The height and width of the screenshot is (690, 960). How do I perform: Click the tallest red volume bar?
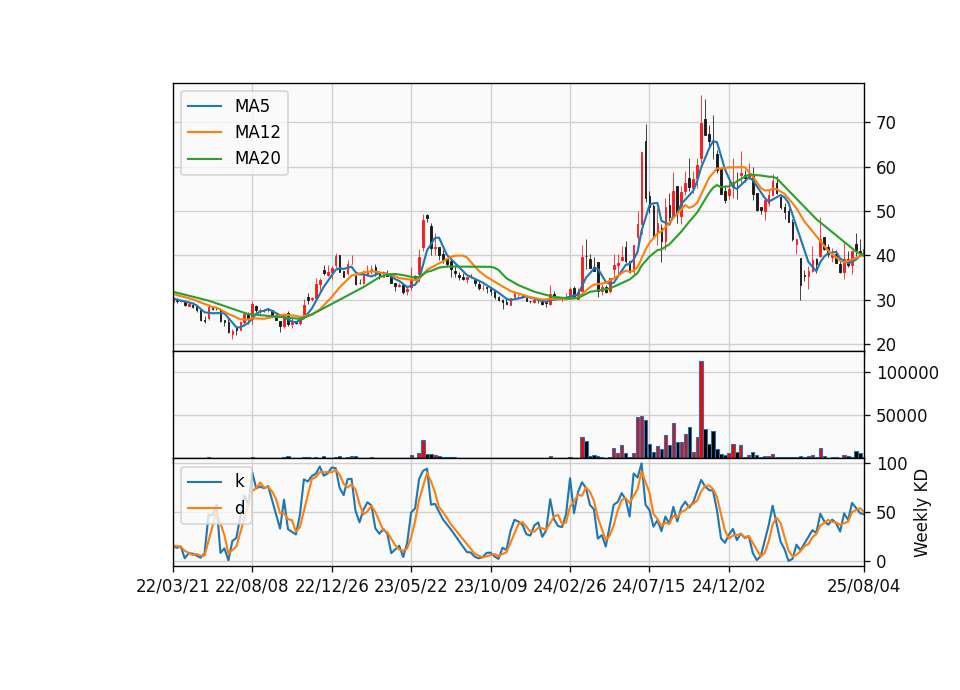pos(702,410)
